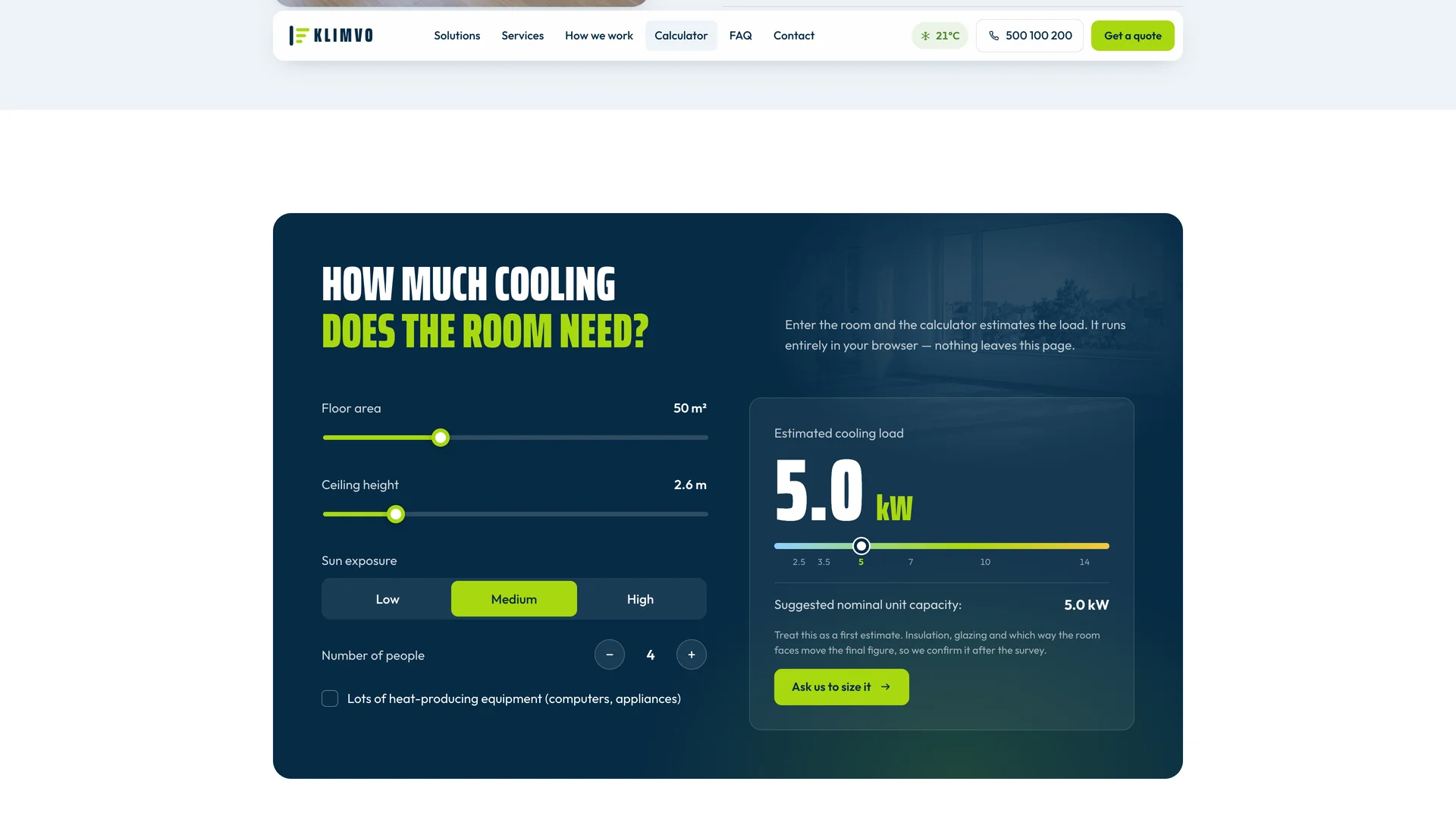Click the 10 tick label on the gauge
This screenshot has width=1456, height=819.
click(x=985, y=562)
